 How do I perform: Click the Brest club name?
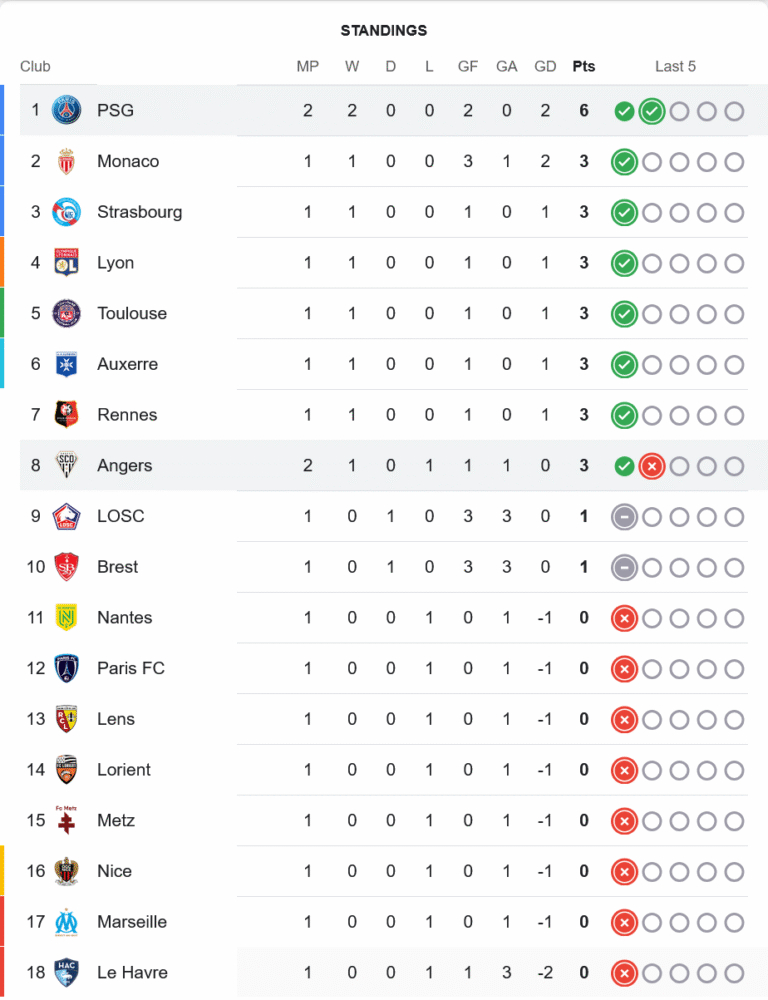118,567
